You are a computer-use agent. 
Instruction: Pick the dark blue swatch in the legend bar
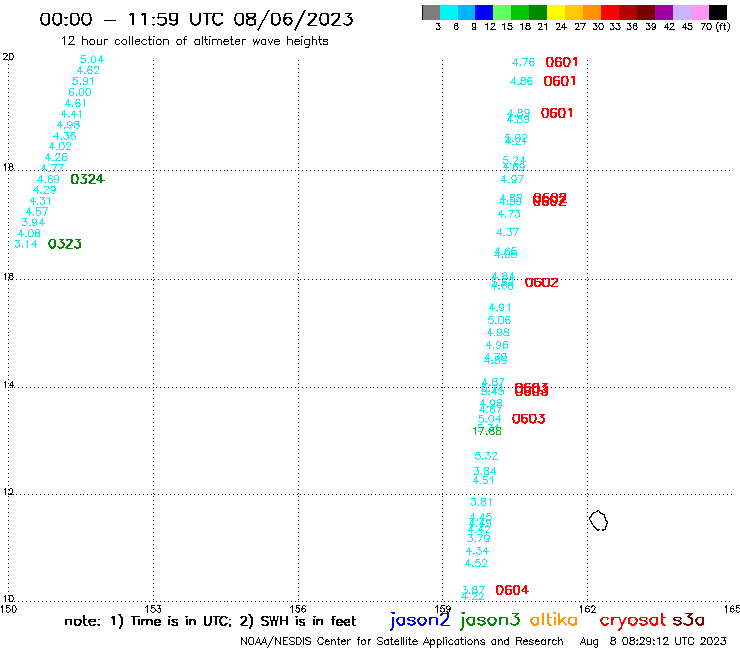point(484,13)
